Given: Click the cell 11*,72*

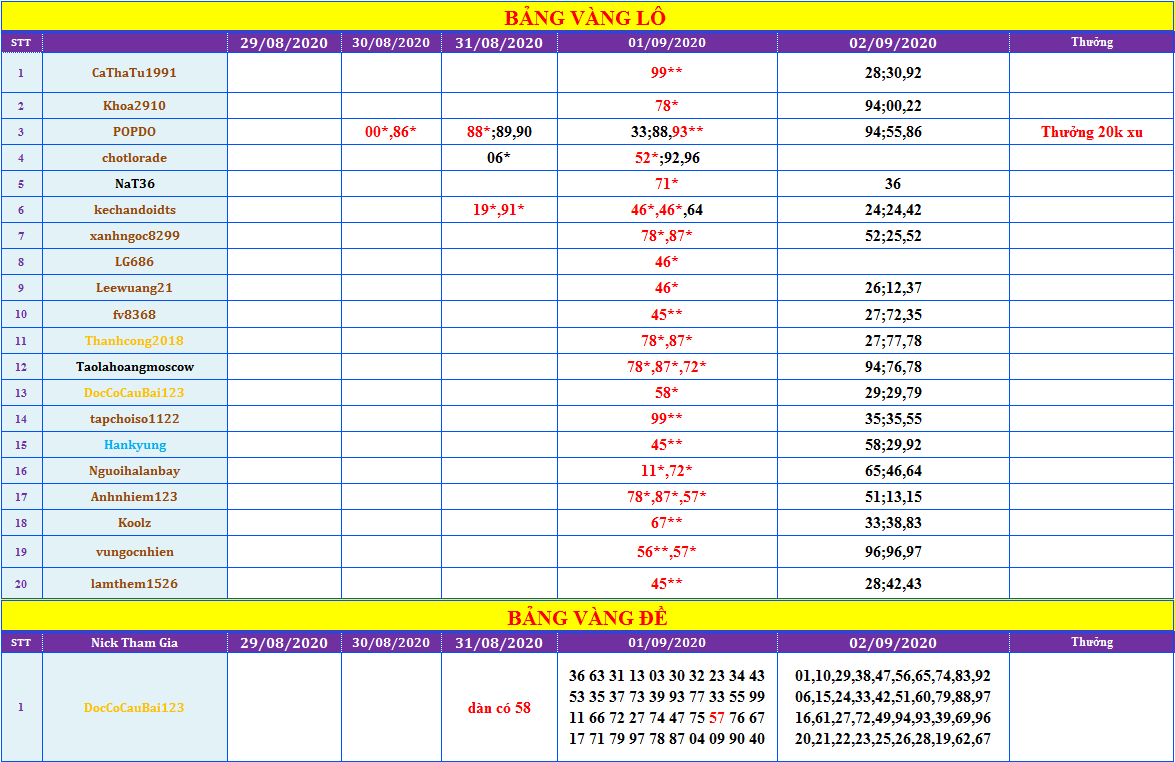Looking at the screenshot, I should click(x=667, y=471).
